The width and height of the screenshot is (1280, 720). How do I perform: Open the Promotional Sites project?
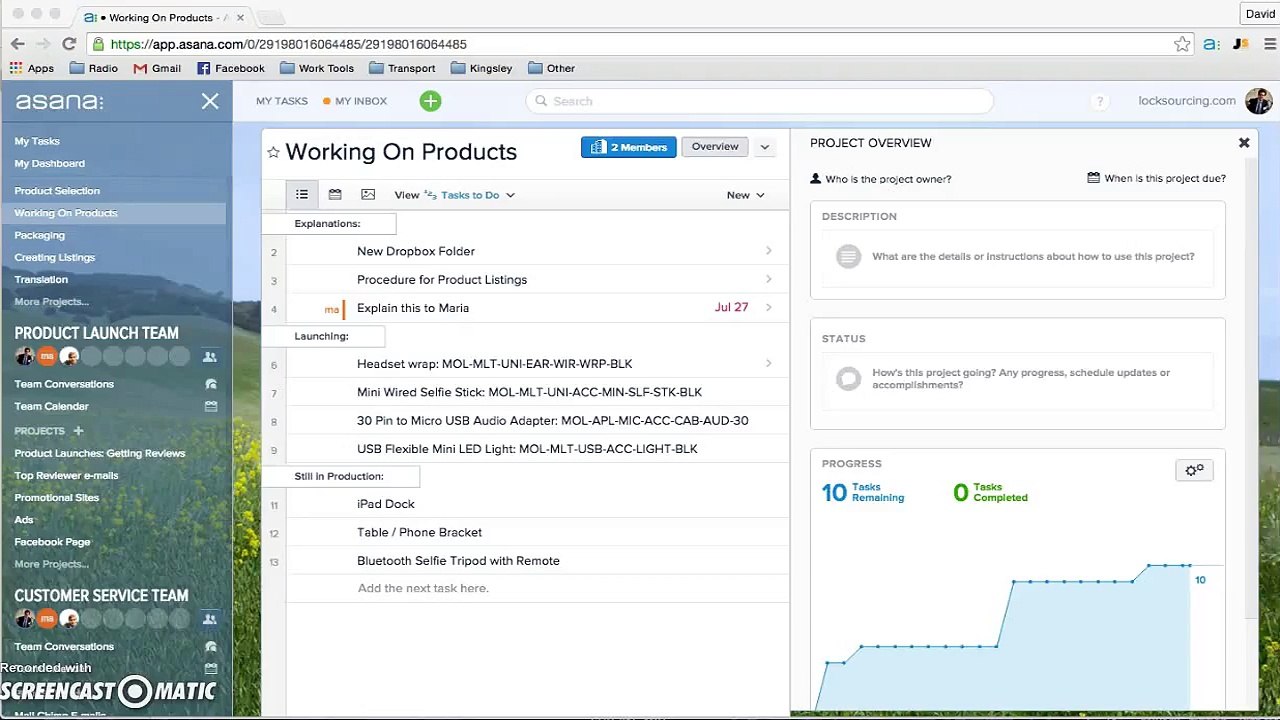click(56, 497)
